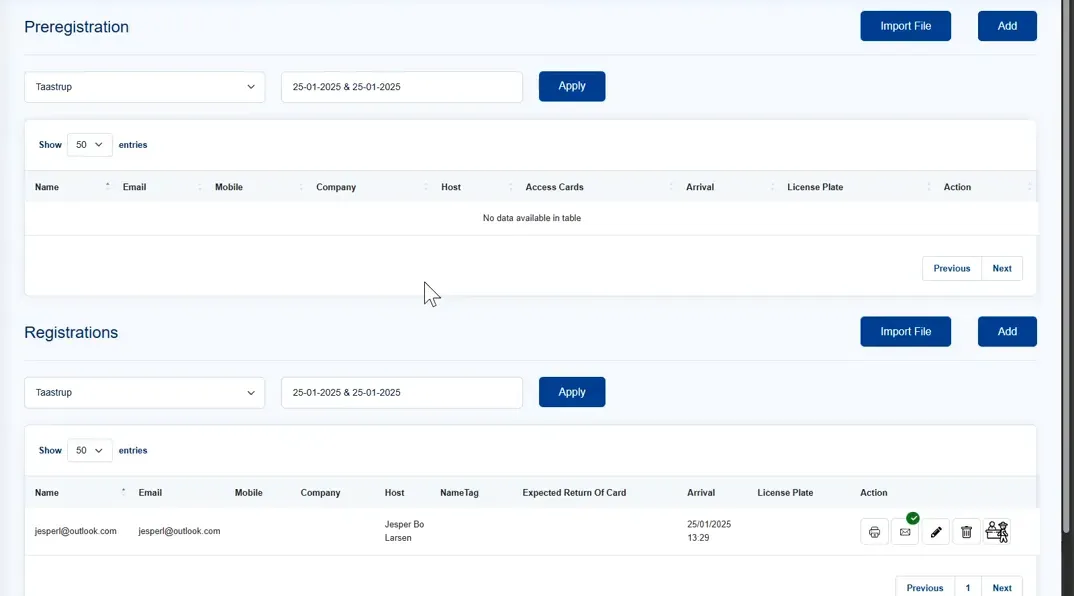Edit the jesperl@outlook.com registration
Screen dimensions: 1074x596
click(936, 532)
